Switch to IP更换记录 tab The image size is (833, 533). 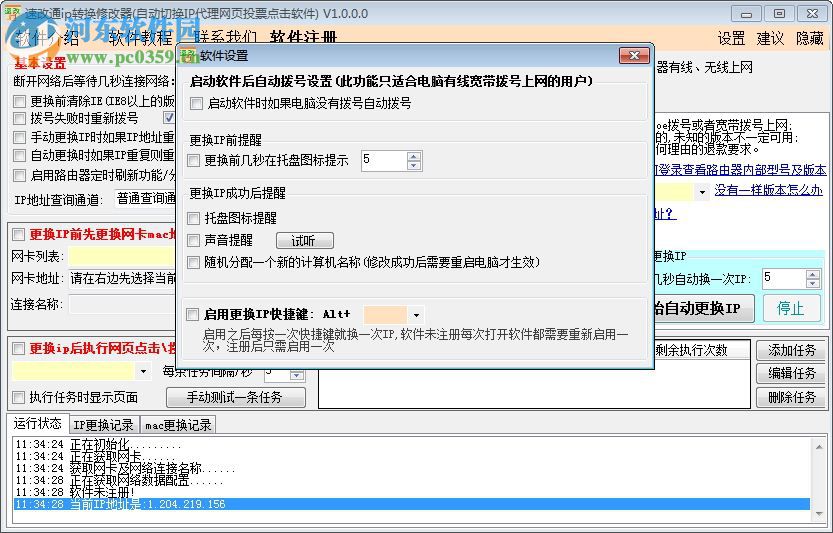tap(103, 425)
